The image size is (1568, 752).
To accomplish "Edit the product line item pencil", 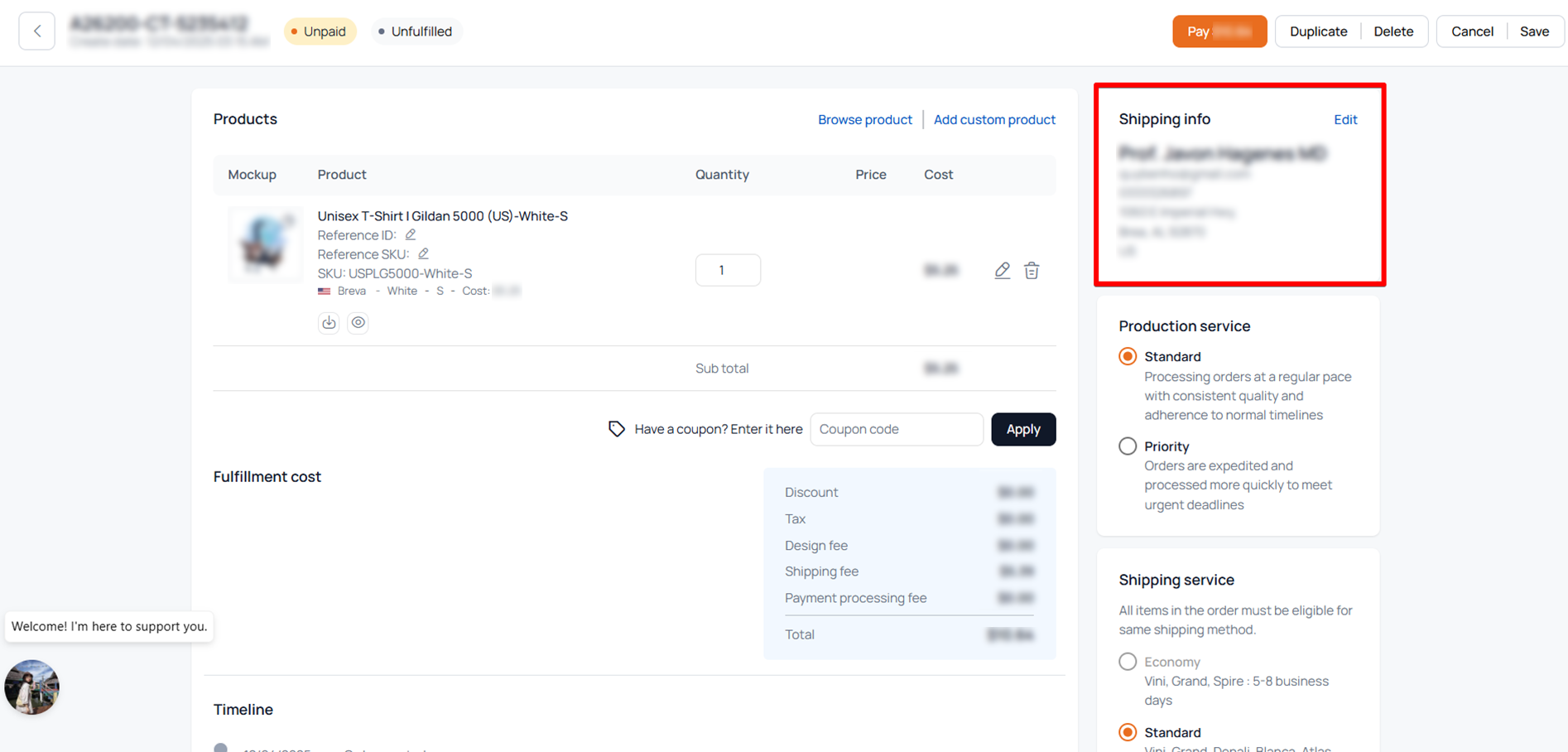I will 1002,271.
